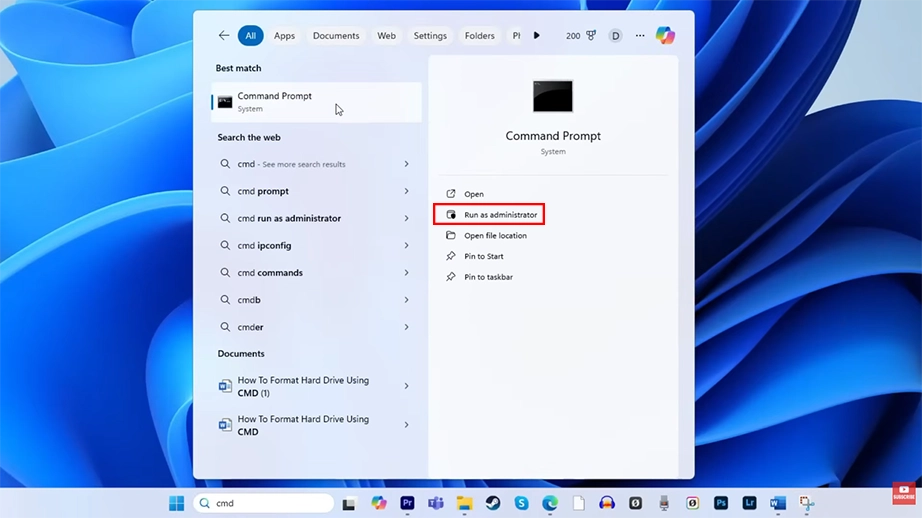Viewport: 922px width, 518px height.
Task: Go back using the search panel arrow
Action: (224, 35)
